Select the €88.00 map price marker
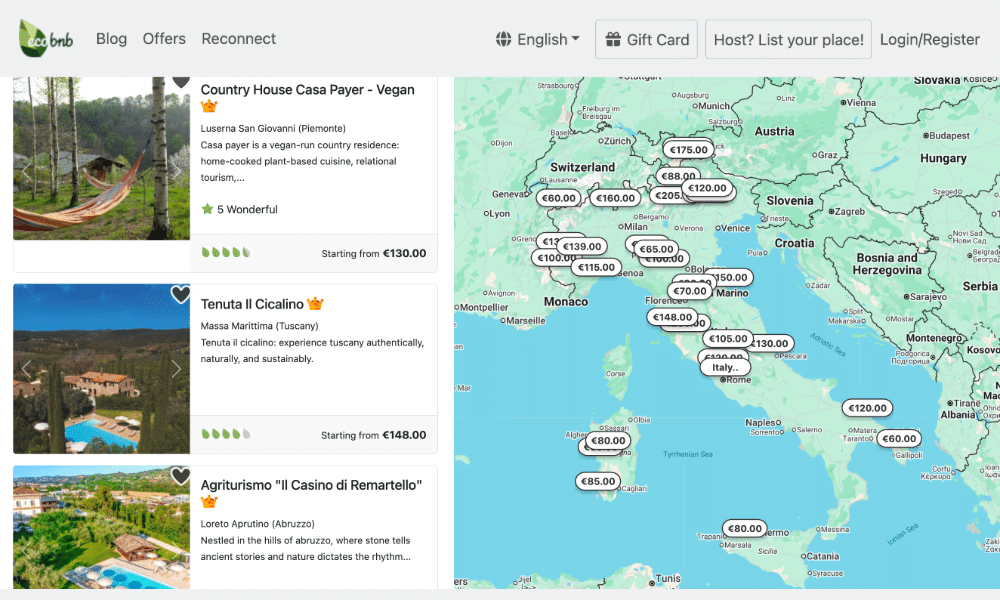The height and width of the screenshot is (600, 1000). click(x=678, y=175)
